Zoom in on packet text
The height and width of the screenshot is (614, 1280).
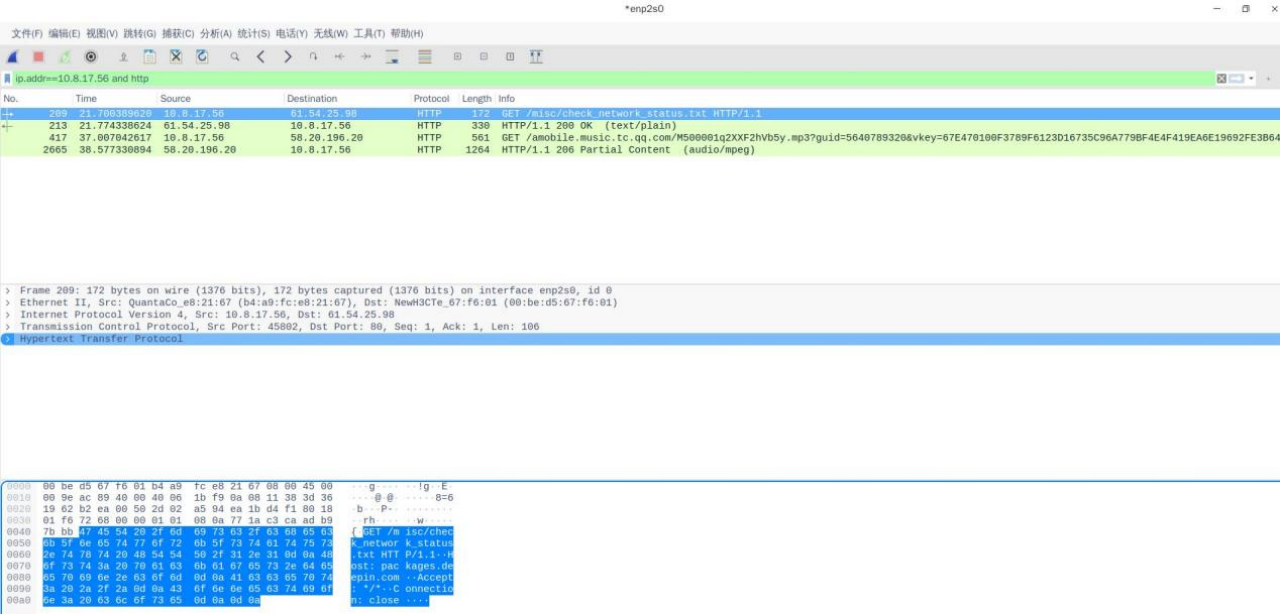pyautogui.click(x=458, y=57)
